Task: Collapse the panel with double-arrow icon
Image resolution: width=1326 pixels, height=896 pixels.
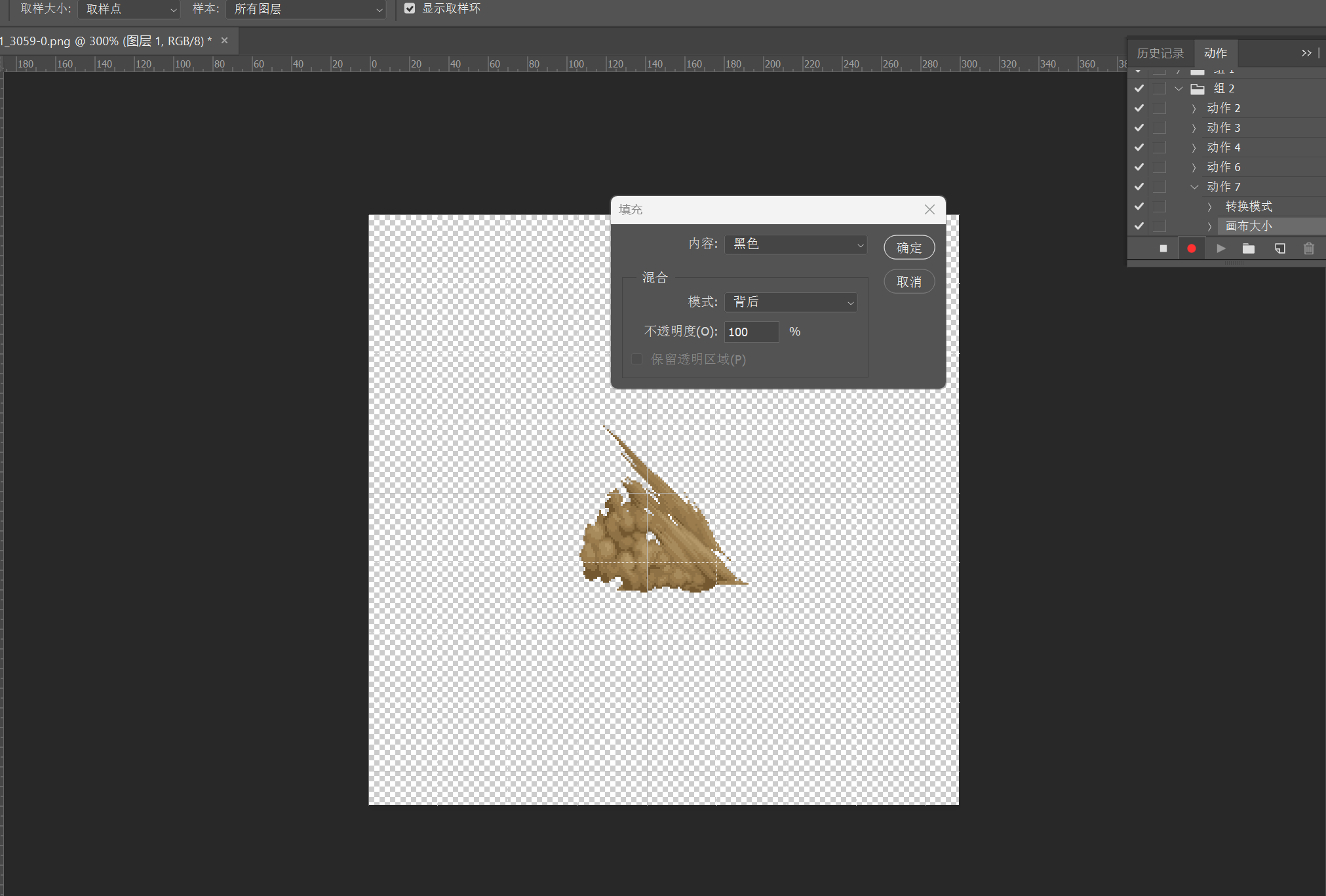Action: pos(1306,53)
